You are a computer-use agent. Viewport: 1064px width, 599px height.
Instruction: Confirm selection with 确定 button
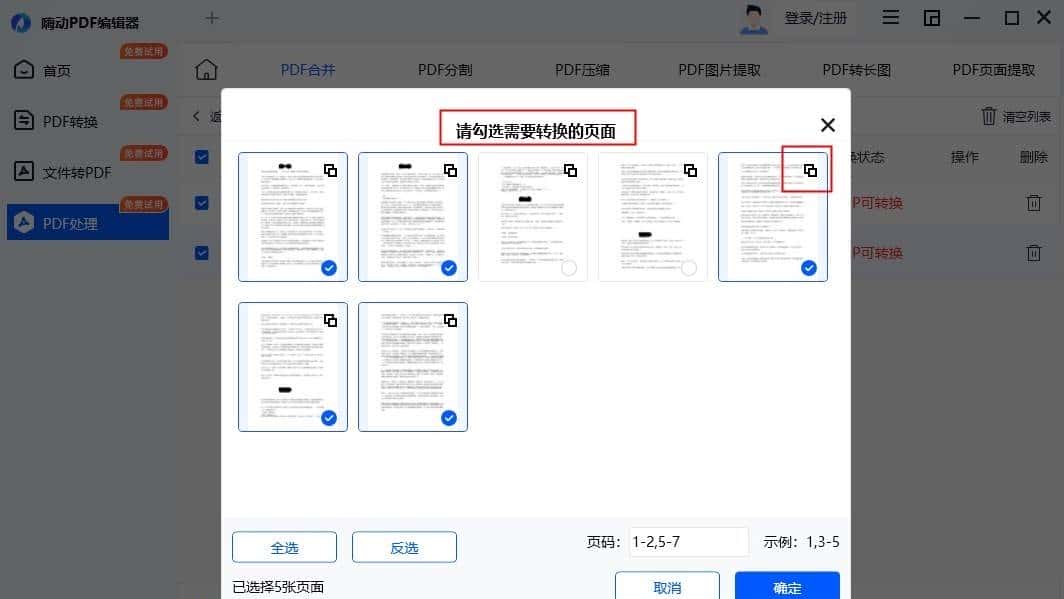[787, 588]
